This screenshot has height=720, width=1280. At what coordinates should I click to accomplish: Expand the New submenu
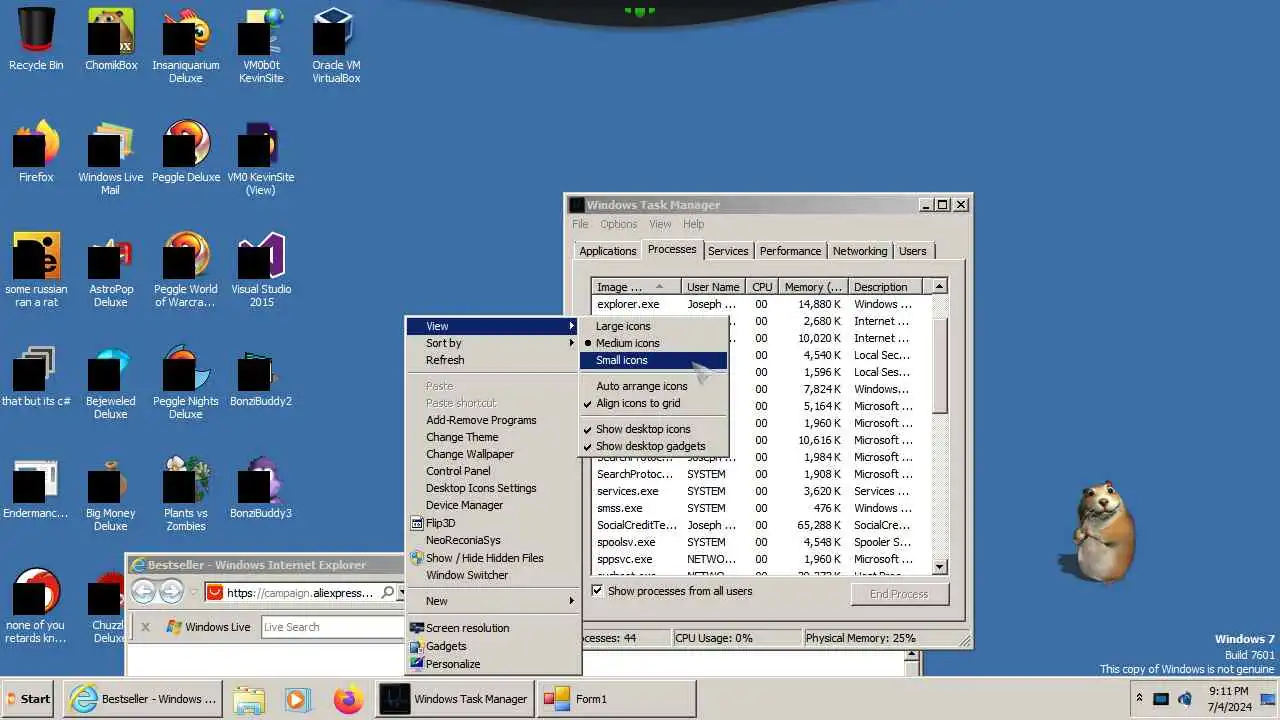coord(493,601)
